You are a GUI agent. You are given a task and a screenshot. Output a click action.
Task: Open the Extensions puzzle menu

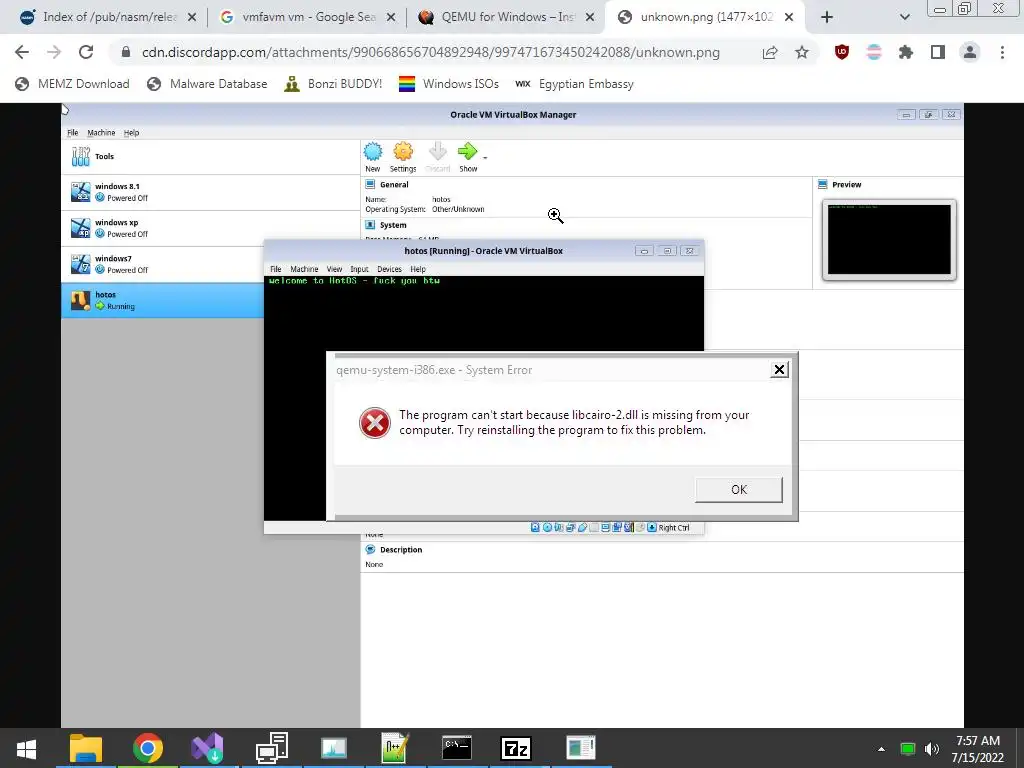(x=906, y=52)
